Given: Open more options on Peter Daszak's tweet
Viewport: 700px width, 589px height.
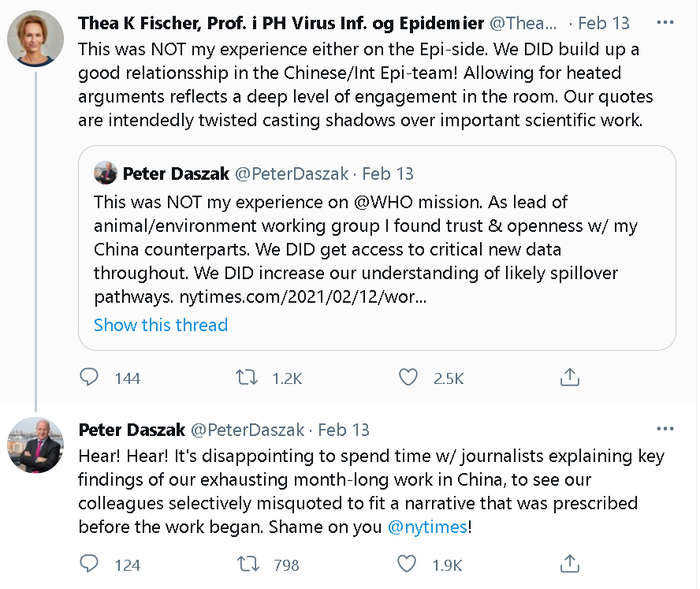Looking at the screenshot, I should click(664, 430).
